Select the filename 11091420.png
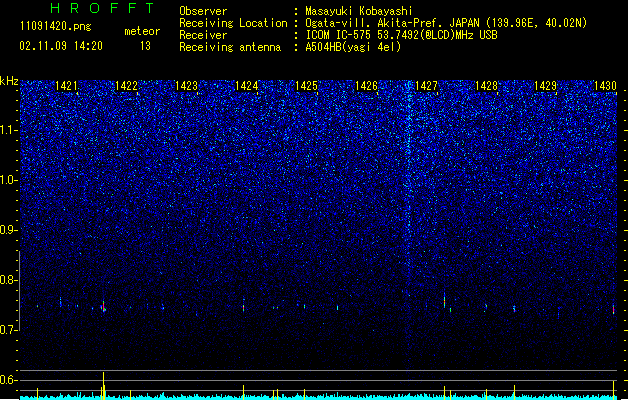 tap(56, 27)
